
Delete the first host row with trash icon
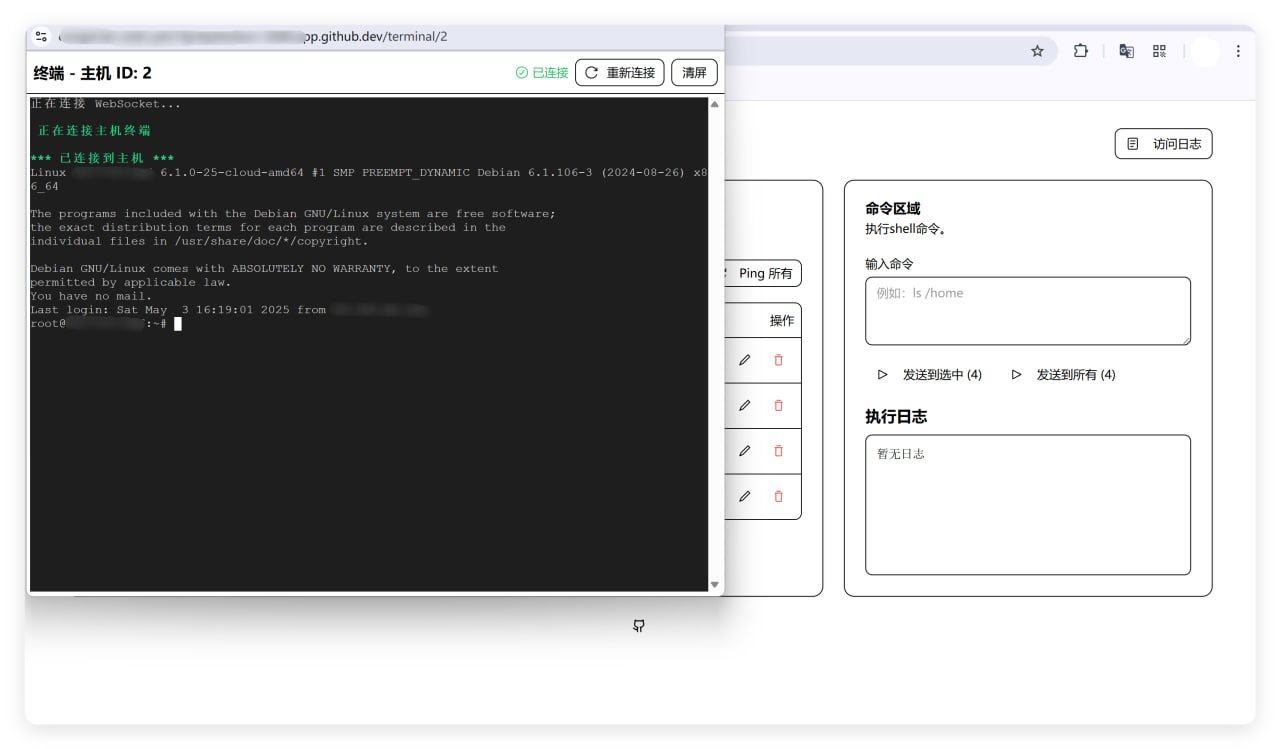(779, 360)
